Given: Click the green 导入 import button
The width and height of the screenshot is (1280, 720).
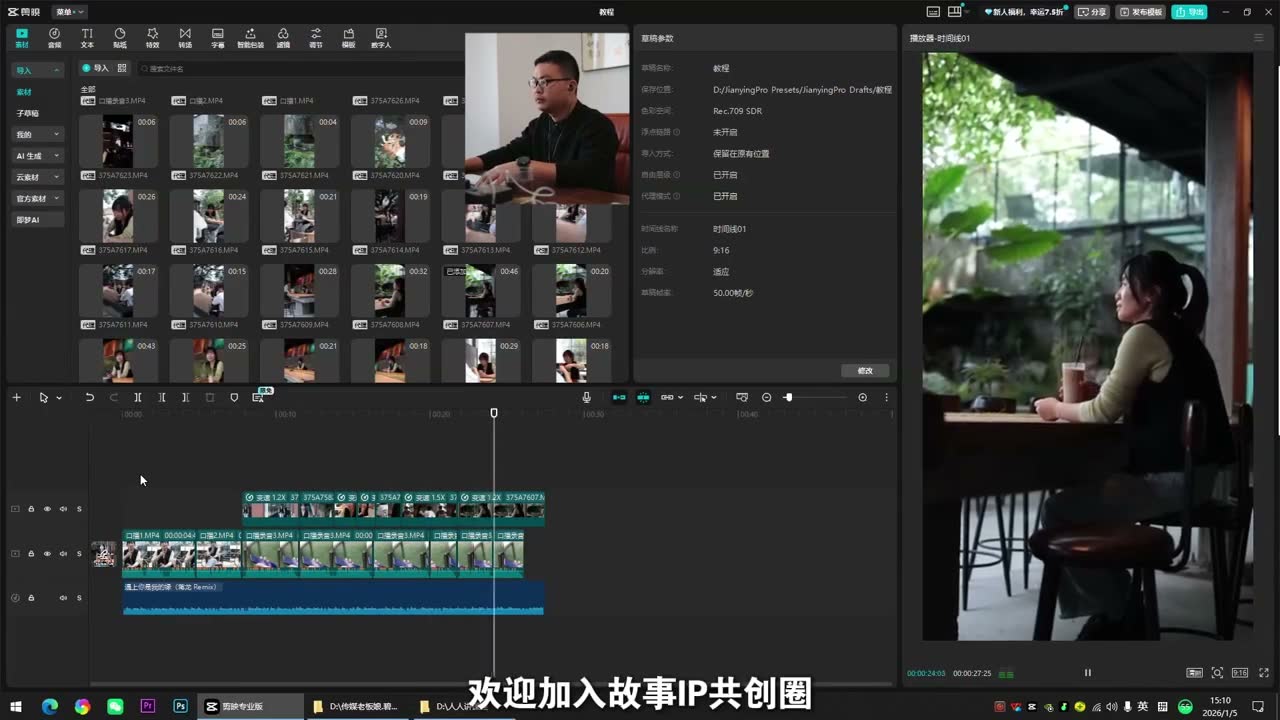Looking at the screenshot, I should tap(95, 68).
